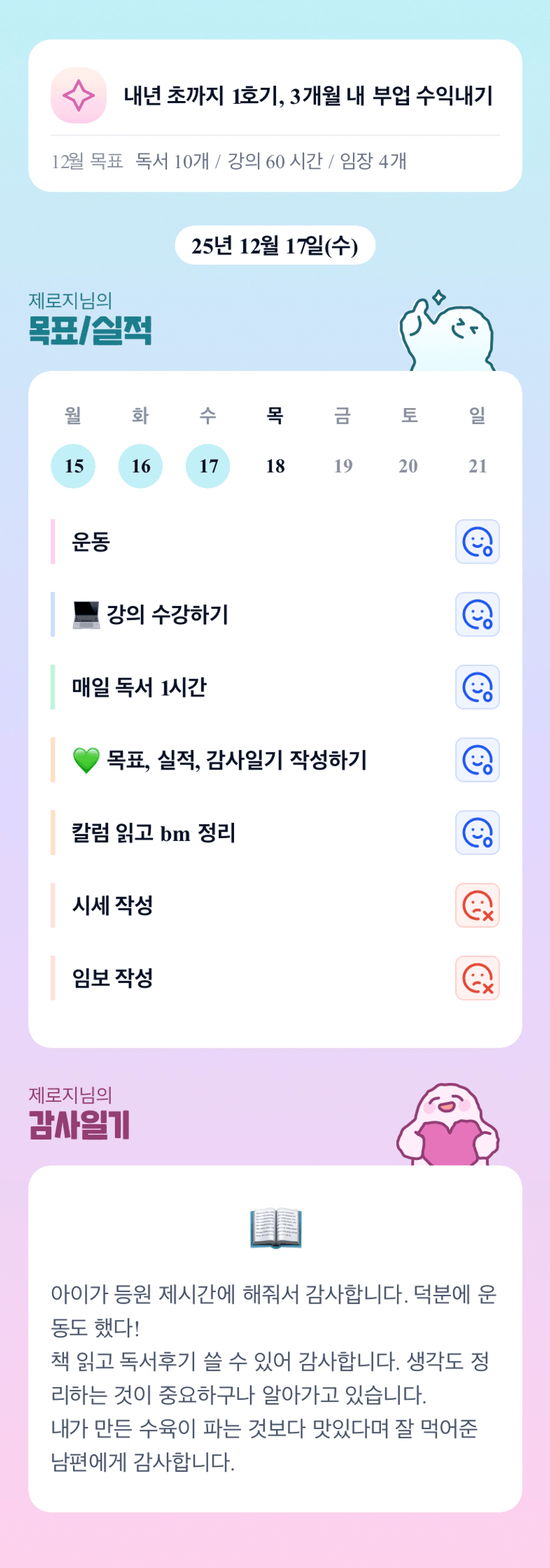Toggle the smiley status for 강의 수강하기
The width and height of the screenshot is (550, 1568).
(x=477, y=615)
